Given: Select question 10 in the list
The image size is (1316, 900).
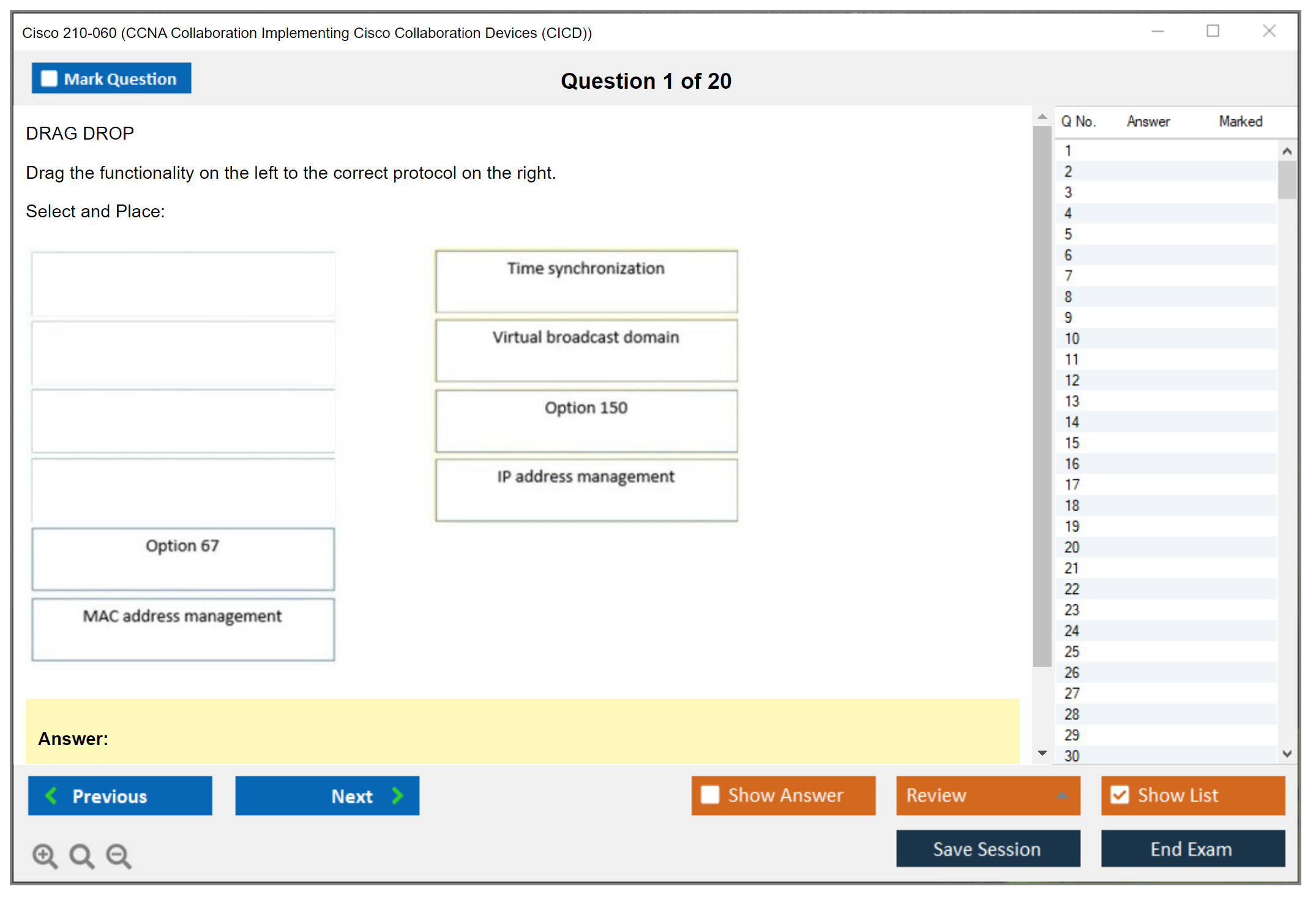Looking at the screenshot, I should coord(1072,339).
